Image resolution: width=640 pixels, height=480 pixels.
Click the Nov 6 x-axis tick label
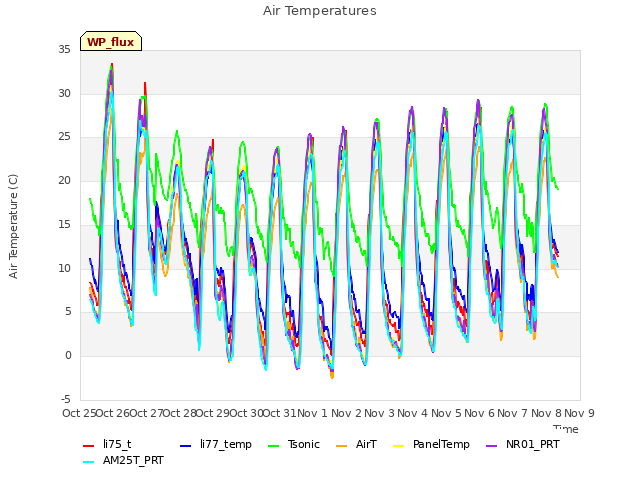point(480,413)
